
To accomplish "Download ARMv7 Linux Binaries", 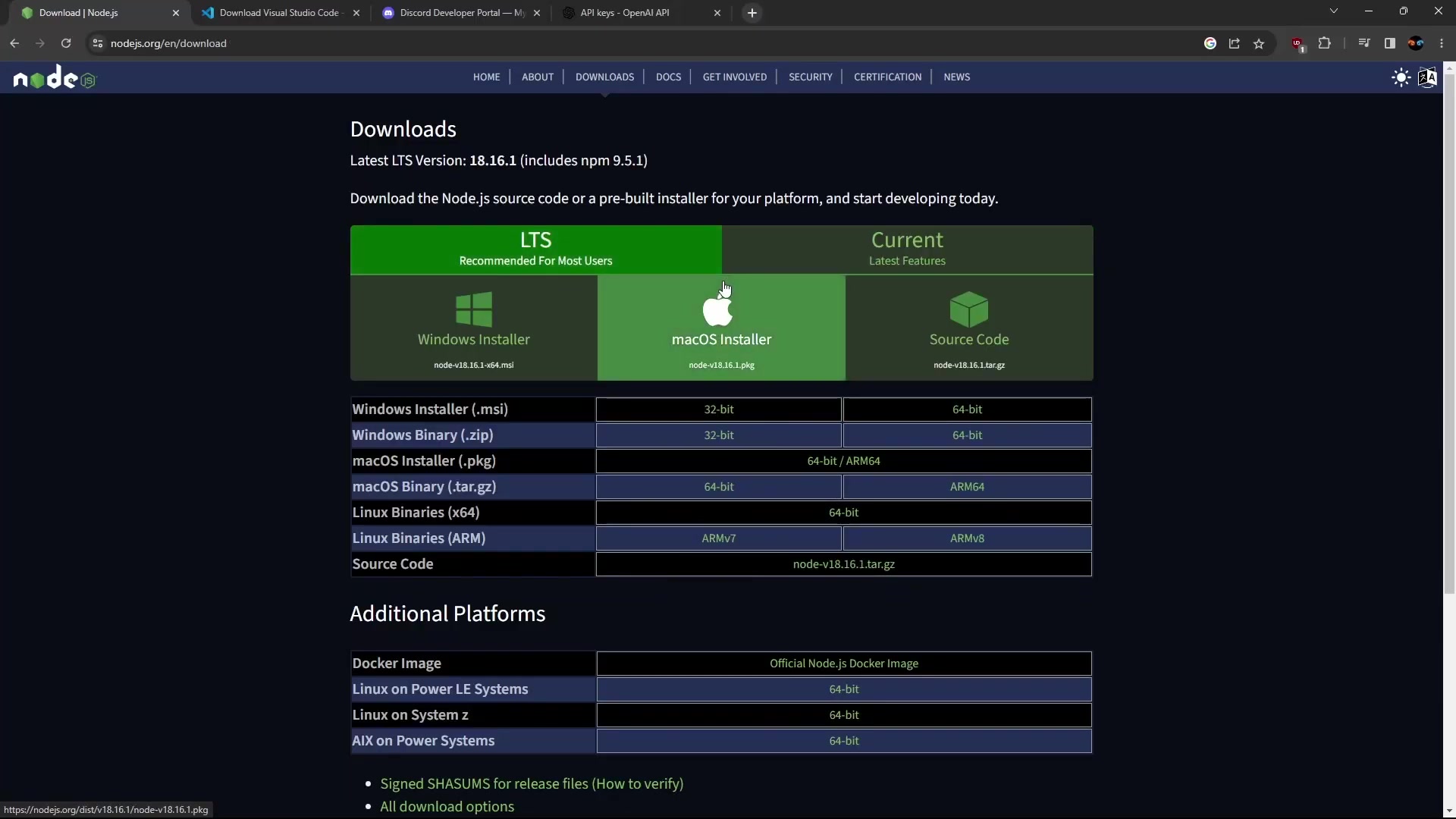I will (718, 538).
